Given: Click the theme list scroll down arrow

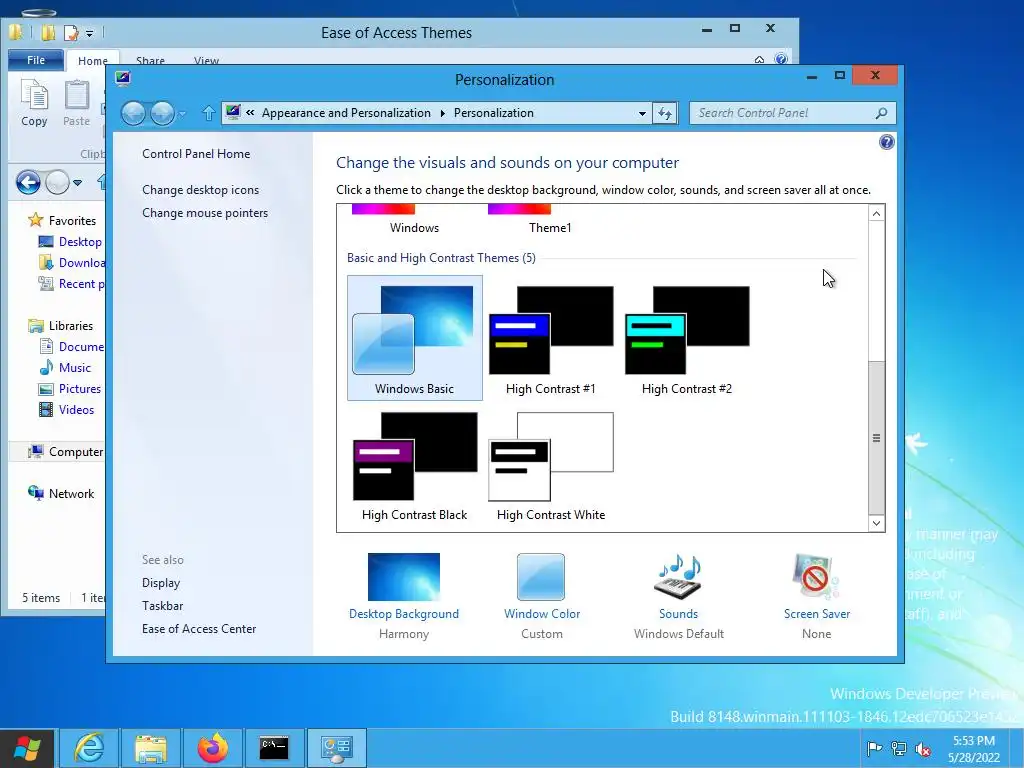Looking at the screenshot, I should pos(876,523).
